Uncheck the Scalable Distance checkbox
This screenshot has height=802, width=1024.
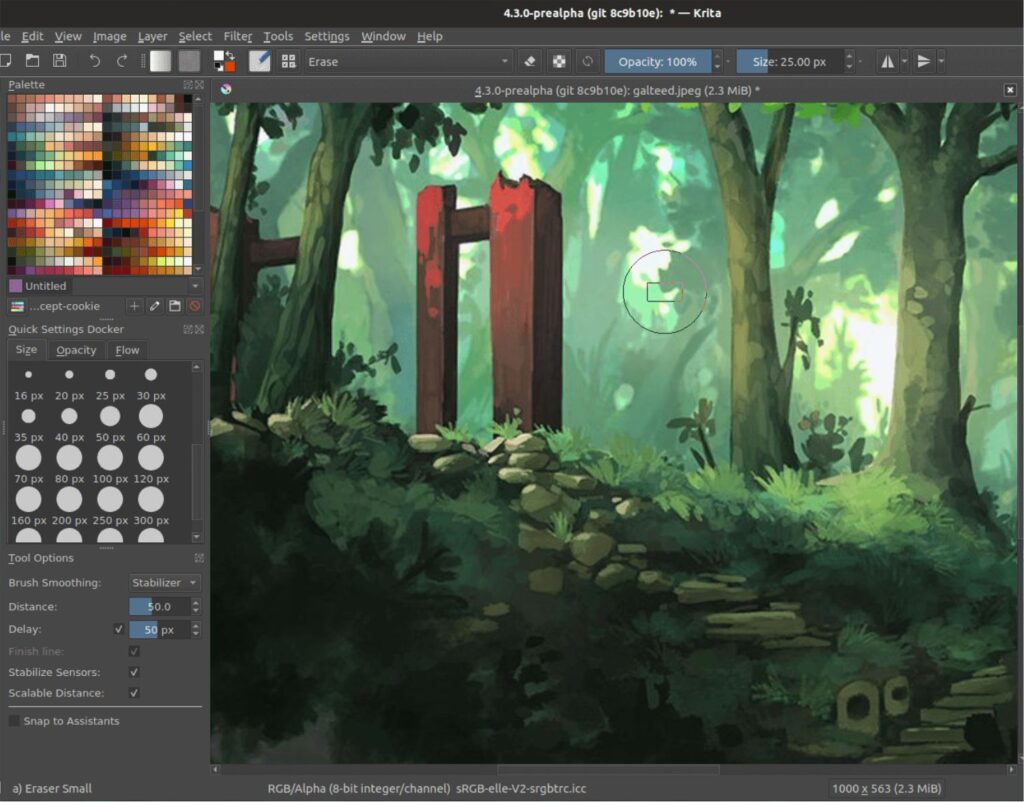(x=134, y=693)
